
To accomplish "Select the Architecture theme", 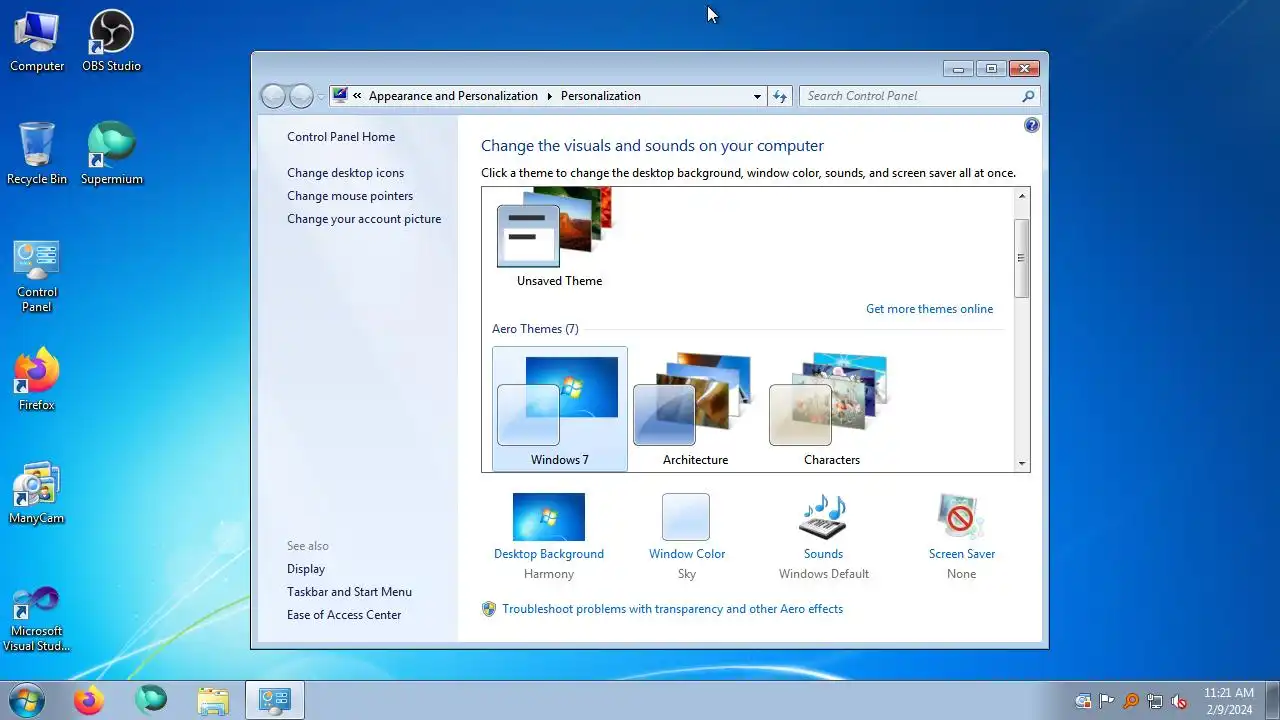I will (695, 408).
